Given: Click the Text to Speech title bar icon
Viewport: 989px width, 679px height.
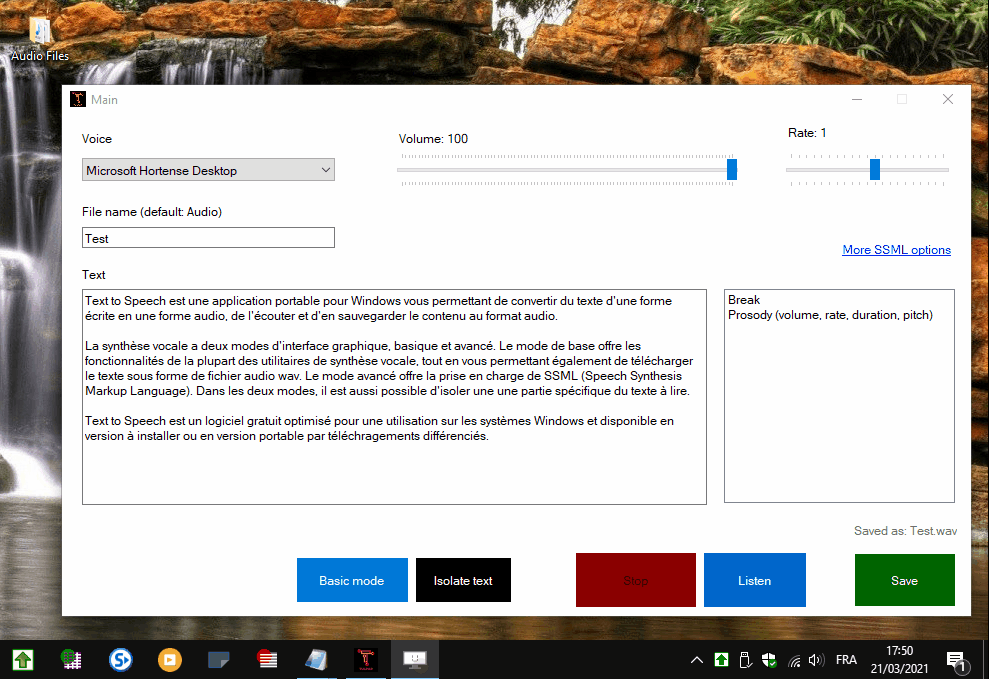Looking at the screenshot, I should pyautogui.click(x=78, y=99).
